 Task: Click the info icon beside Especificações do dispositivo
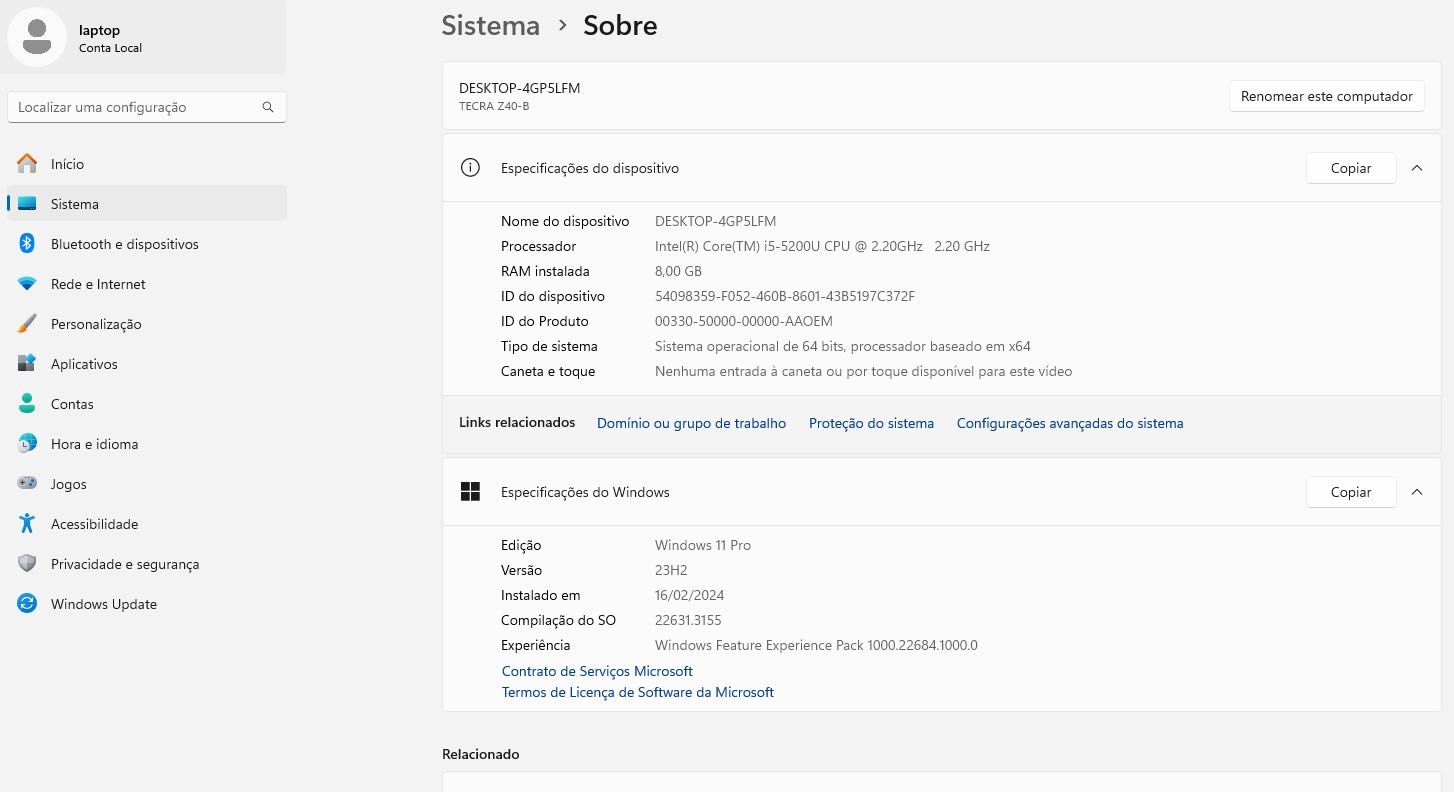click(x=470, y=168)
